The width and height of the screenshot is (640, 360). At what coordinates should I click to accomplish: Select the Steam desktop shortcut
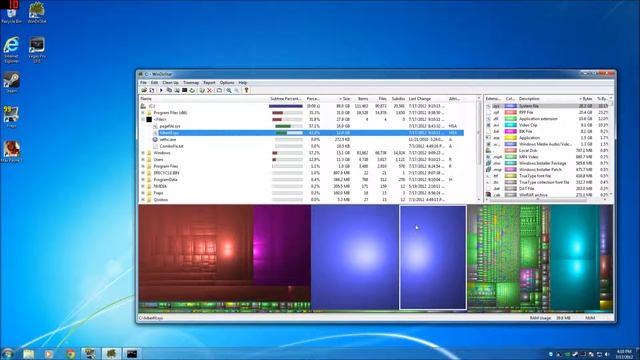click(11, 83)
